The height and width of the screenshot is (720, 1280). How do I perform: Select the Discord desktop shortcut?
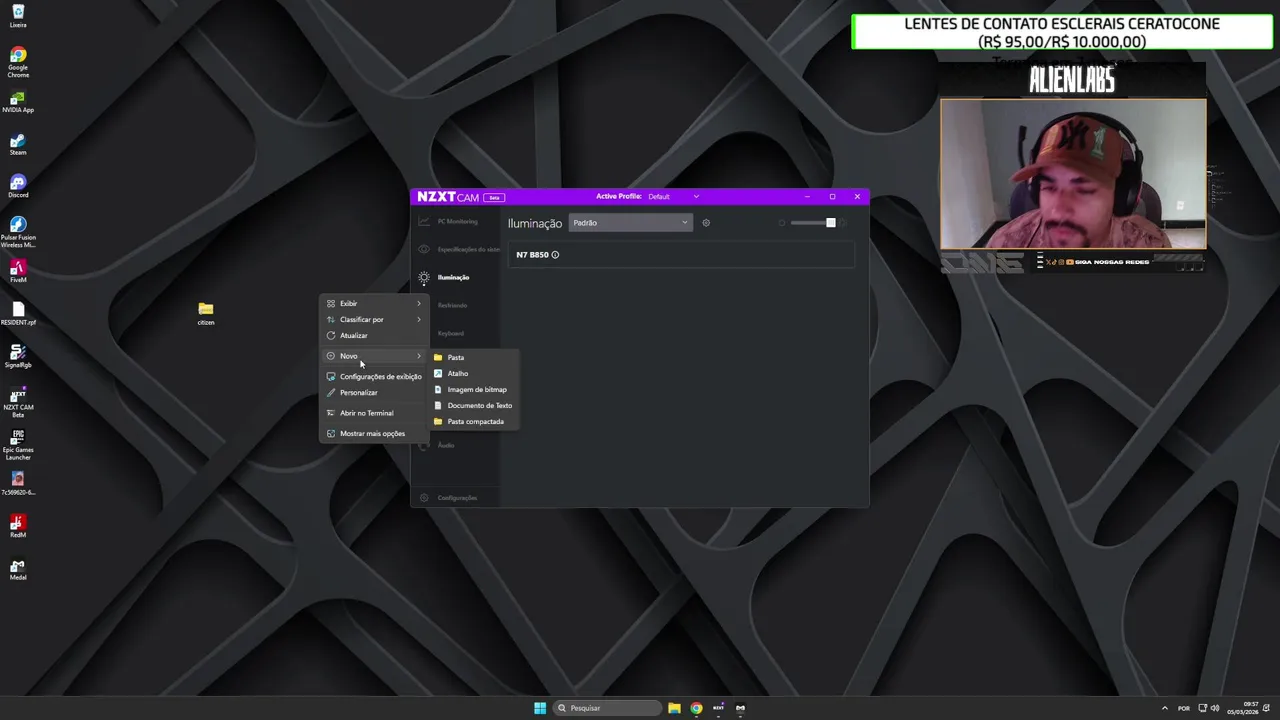pyautogui.click(x=18, y=187)
